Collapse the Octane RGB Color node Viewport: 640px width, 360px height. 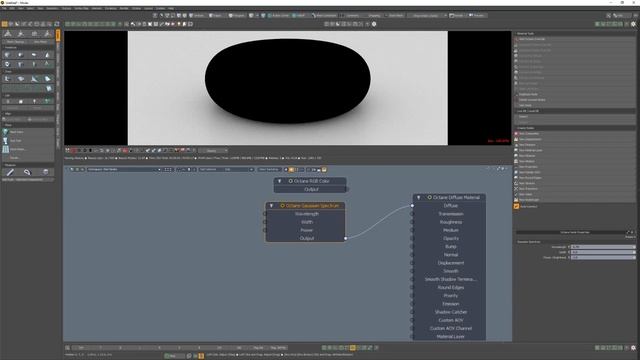click(x=280, y=181)
